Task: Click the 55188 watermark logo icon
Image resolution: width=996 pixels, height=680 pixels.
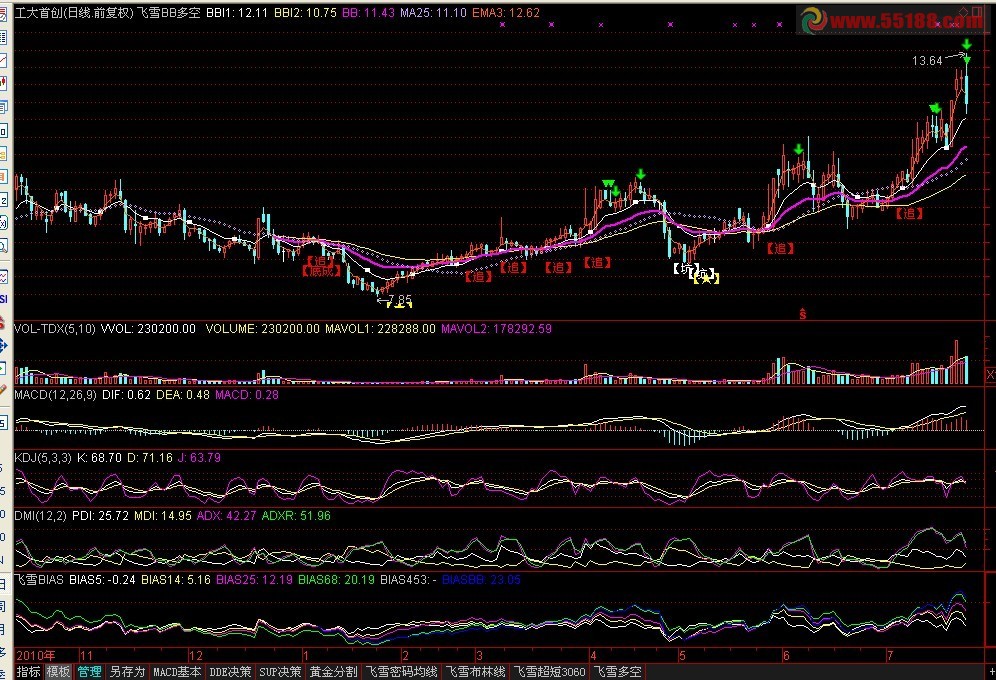Action: (x=813, y=19)
